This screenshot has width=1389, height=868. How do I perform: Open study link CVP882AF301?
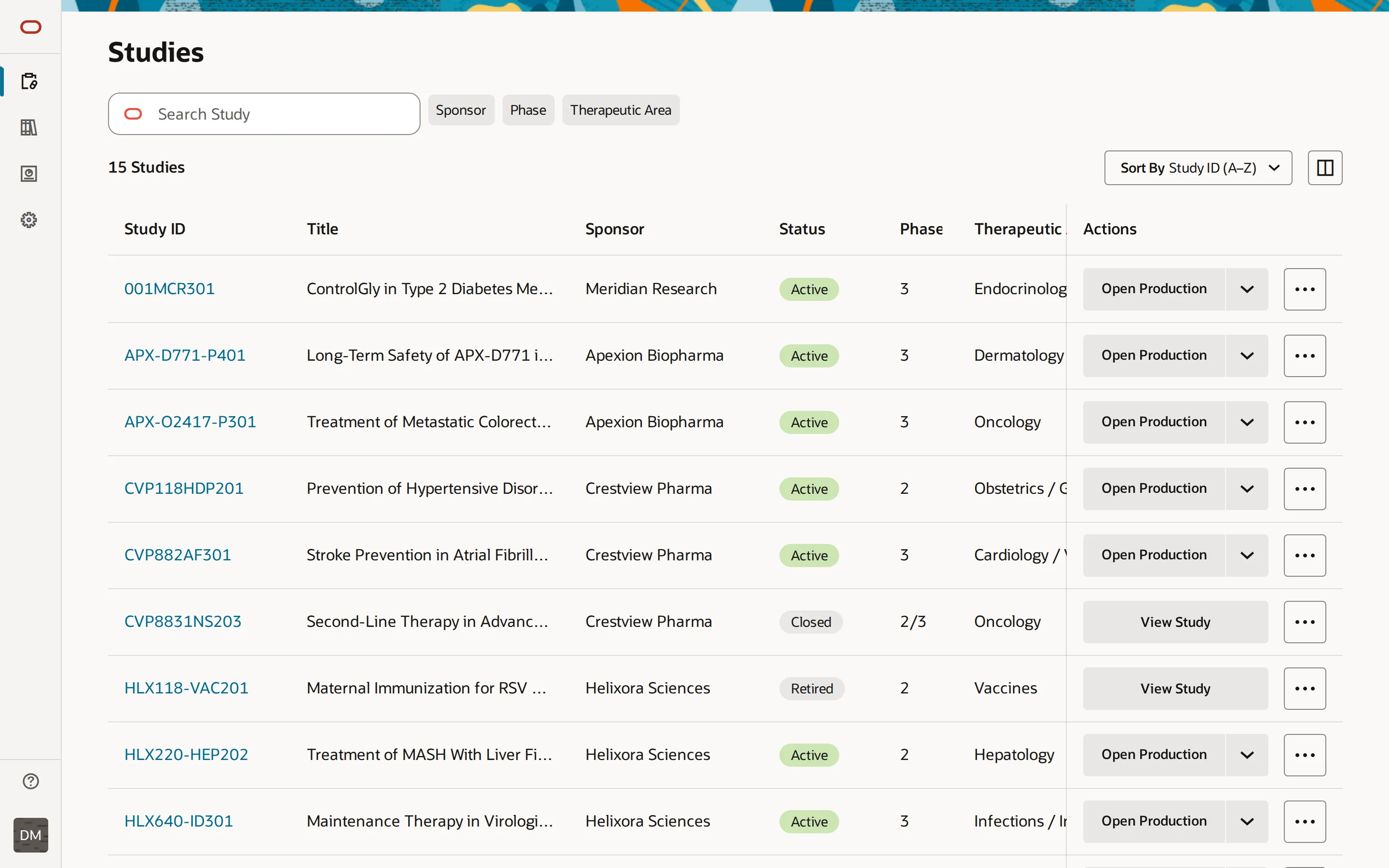coord(177,555)
